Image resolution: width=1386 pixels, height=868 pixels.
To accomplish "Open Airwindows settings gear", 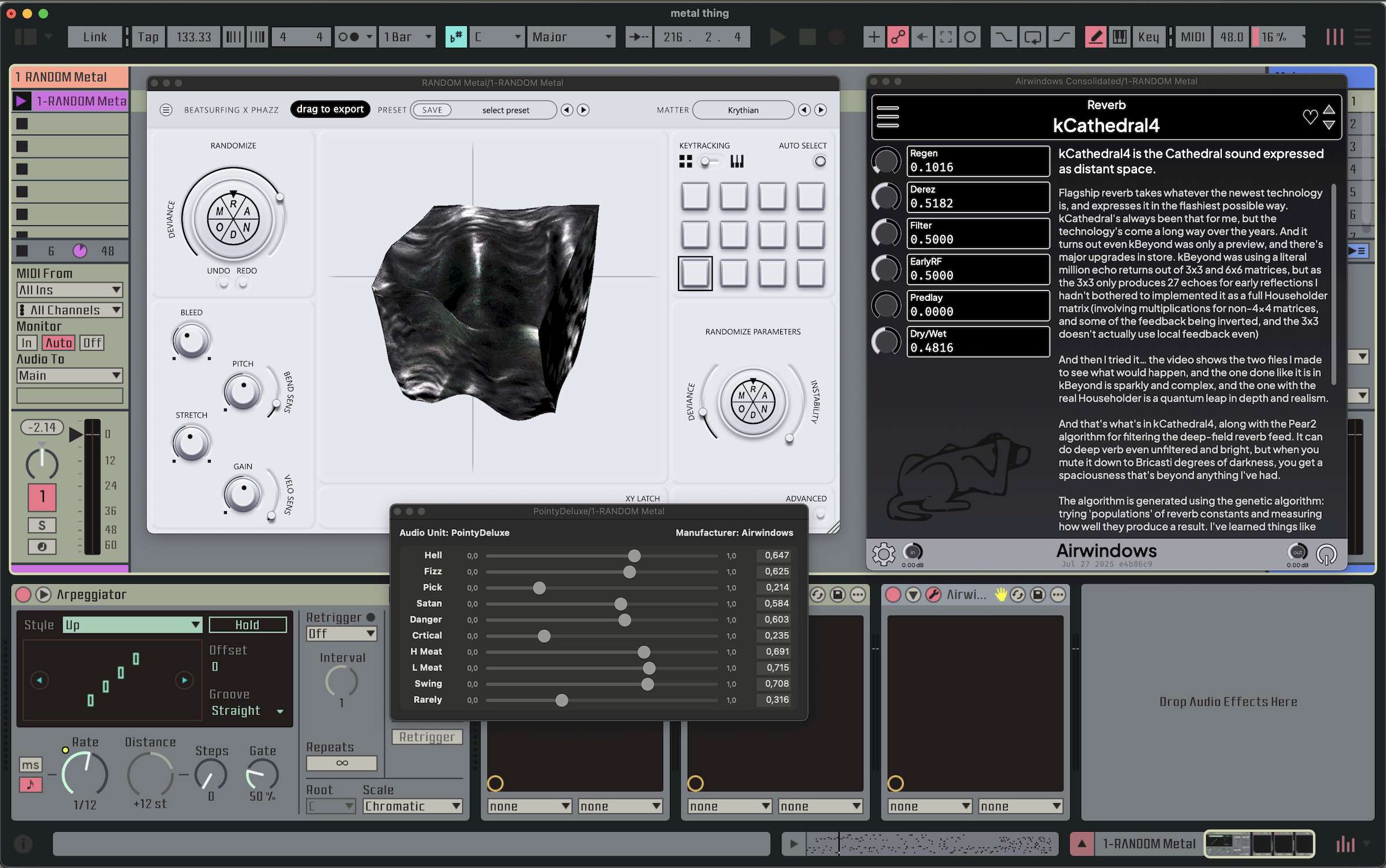I will click(x=883, y=554).
